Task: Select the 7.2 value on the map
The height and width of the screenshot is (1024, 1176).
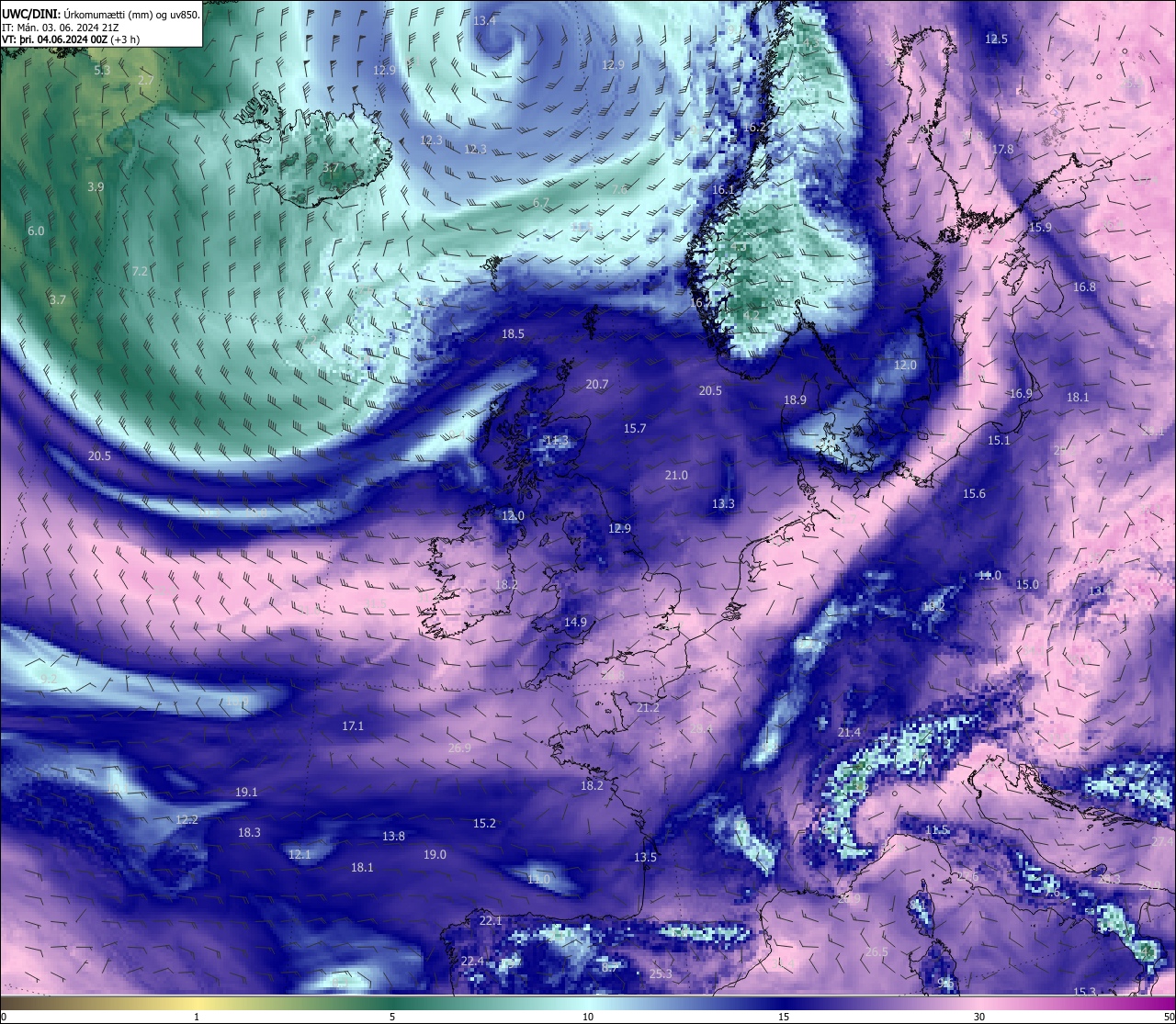Action: point(140,271)
